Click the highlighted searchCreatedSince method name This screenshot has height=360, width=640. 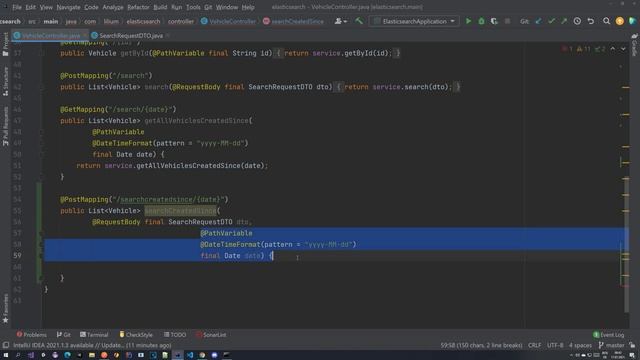pos(180,211)
